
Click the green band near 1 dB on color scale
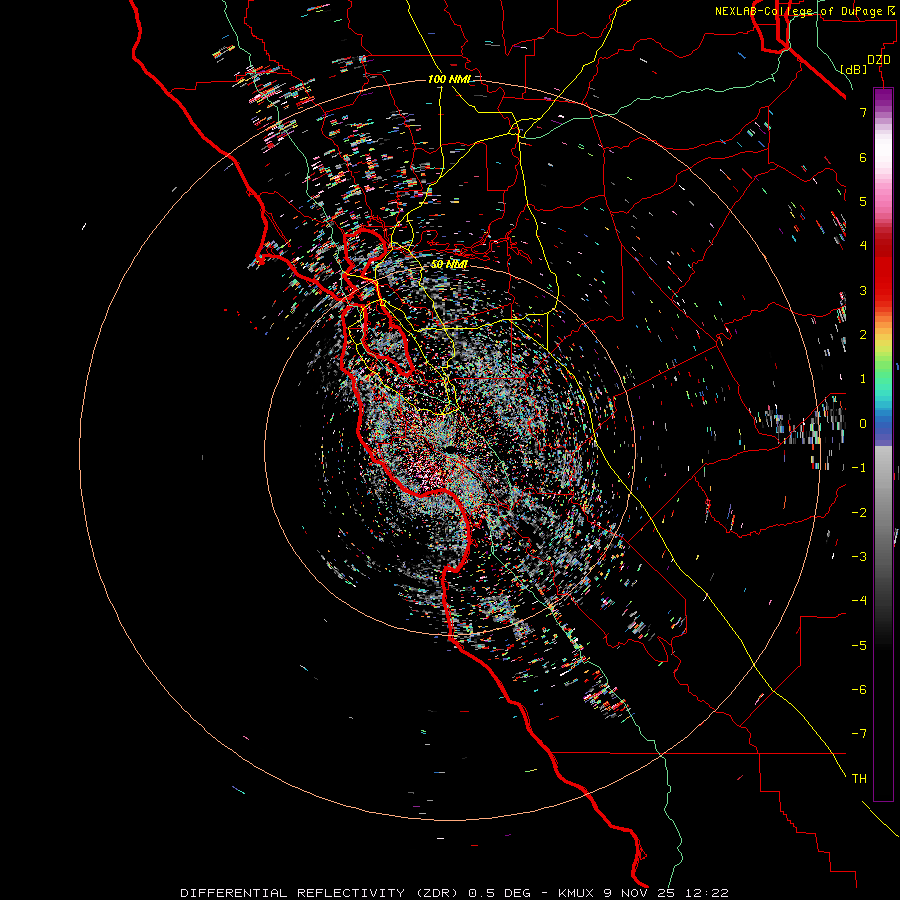883,370
